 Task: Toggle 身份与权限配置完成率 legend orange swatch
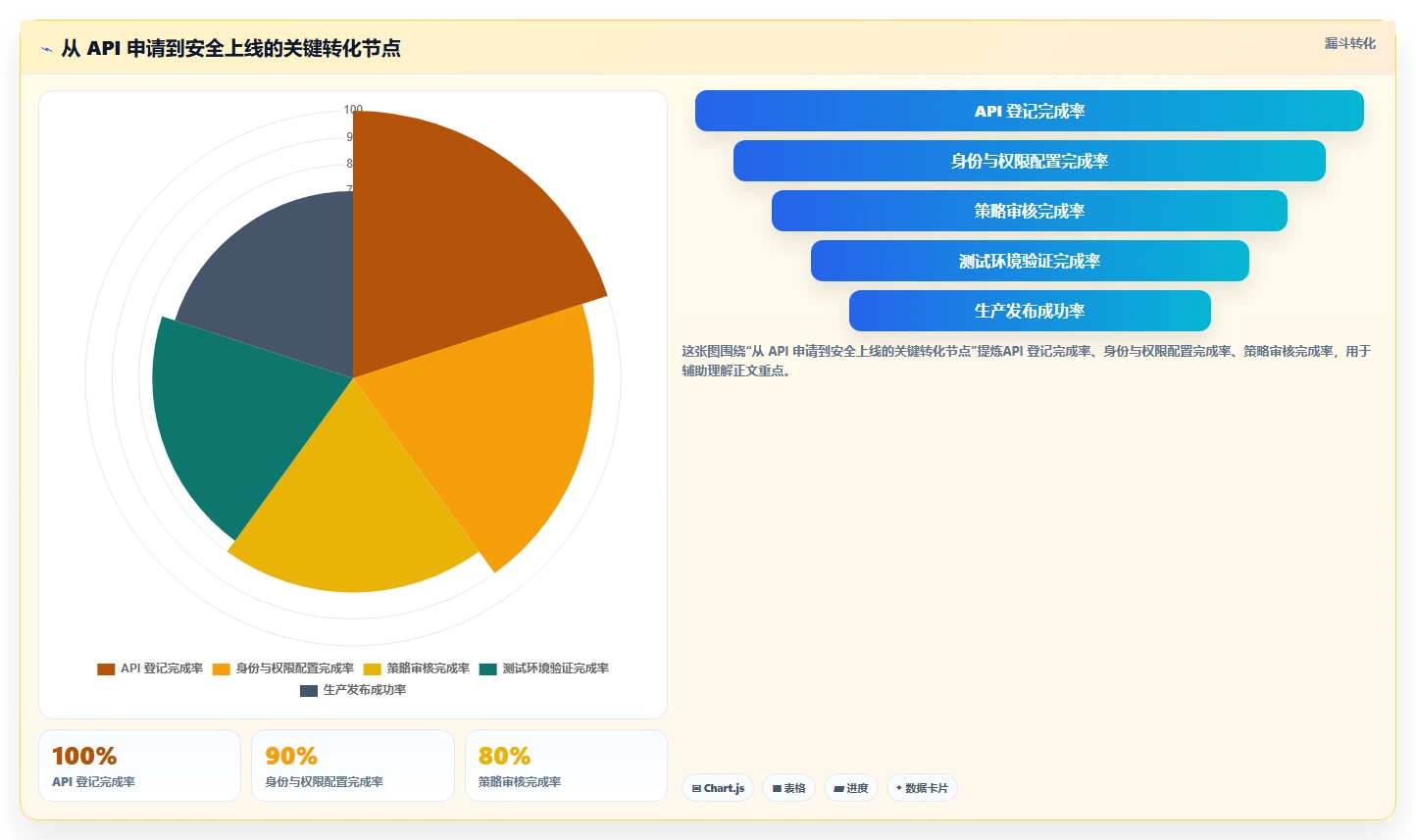(221, 668)
